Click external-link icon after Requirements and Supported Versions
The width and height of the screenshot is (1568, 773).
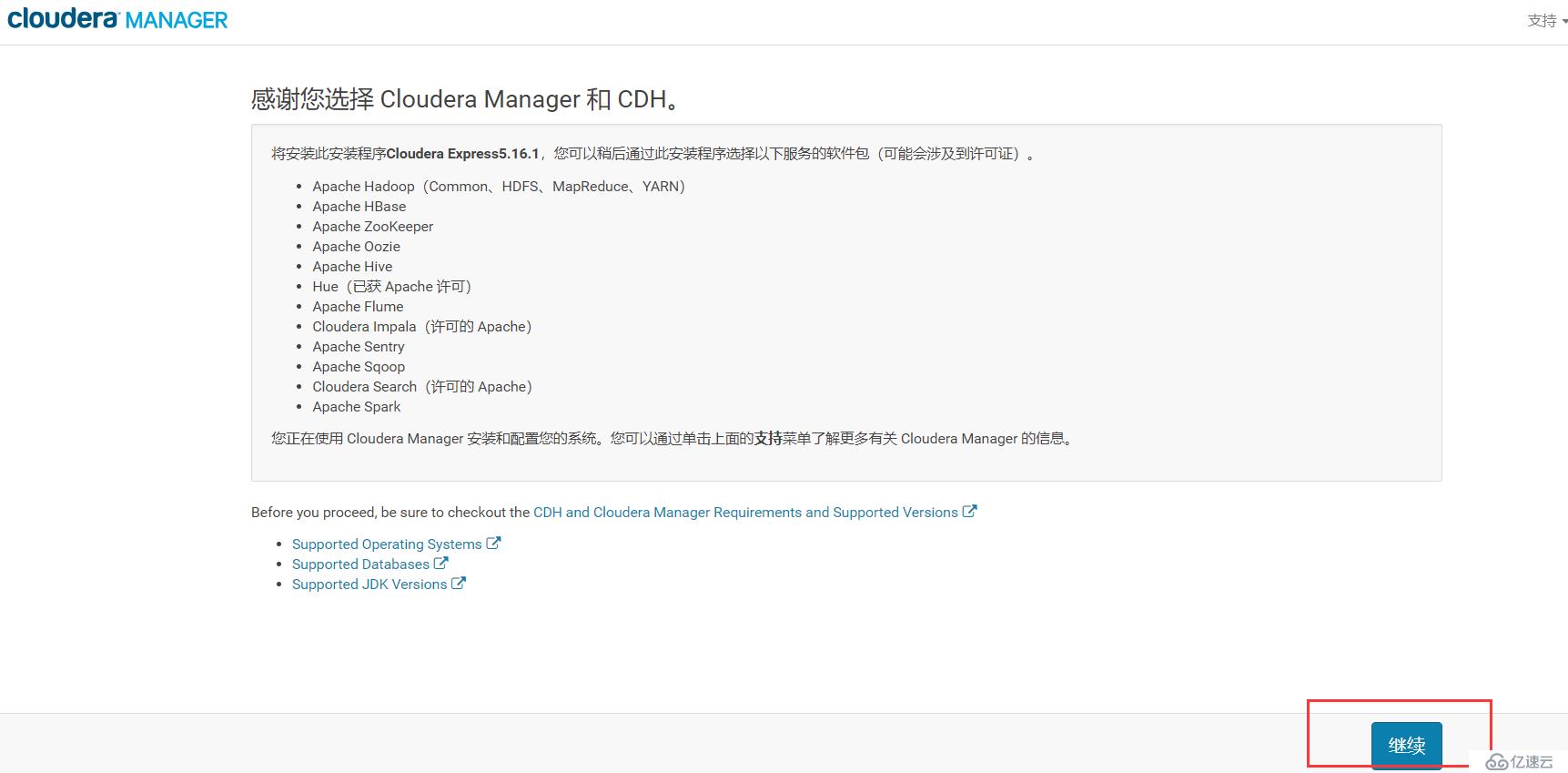click(970, 512)
